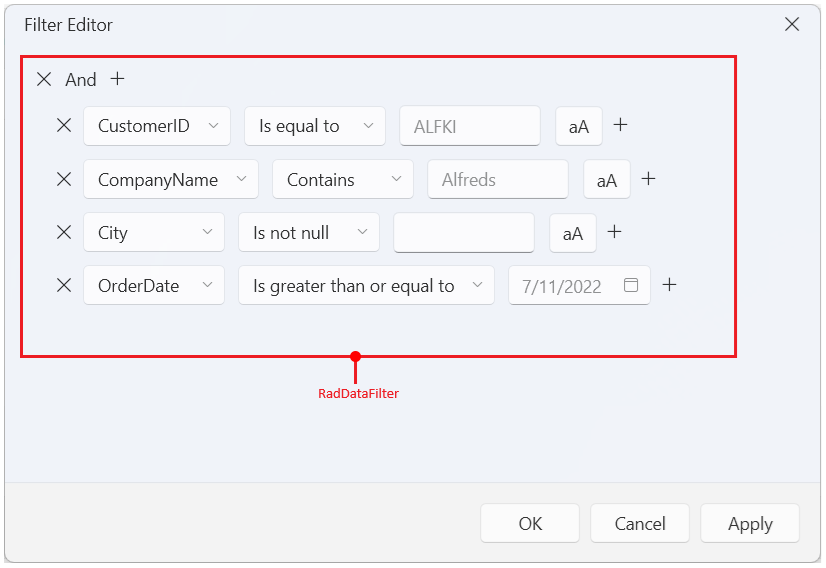Screen dimensions: 826x568
Task: Close the Filter Editor window
Action: [792, 24]
